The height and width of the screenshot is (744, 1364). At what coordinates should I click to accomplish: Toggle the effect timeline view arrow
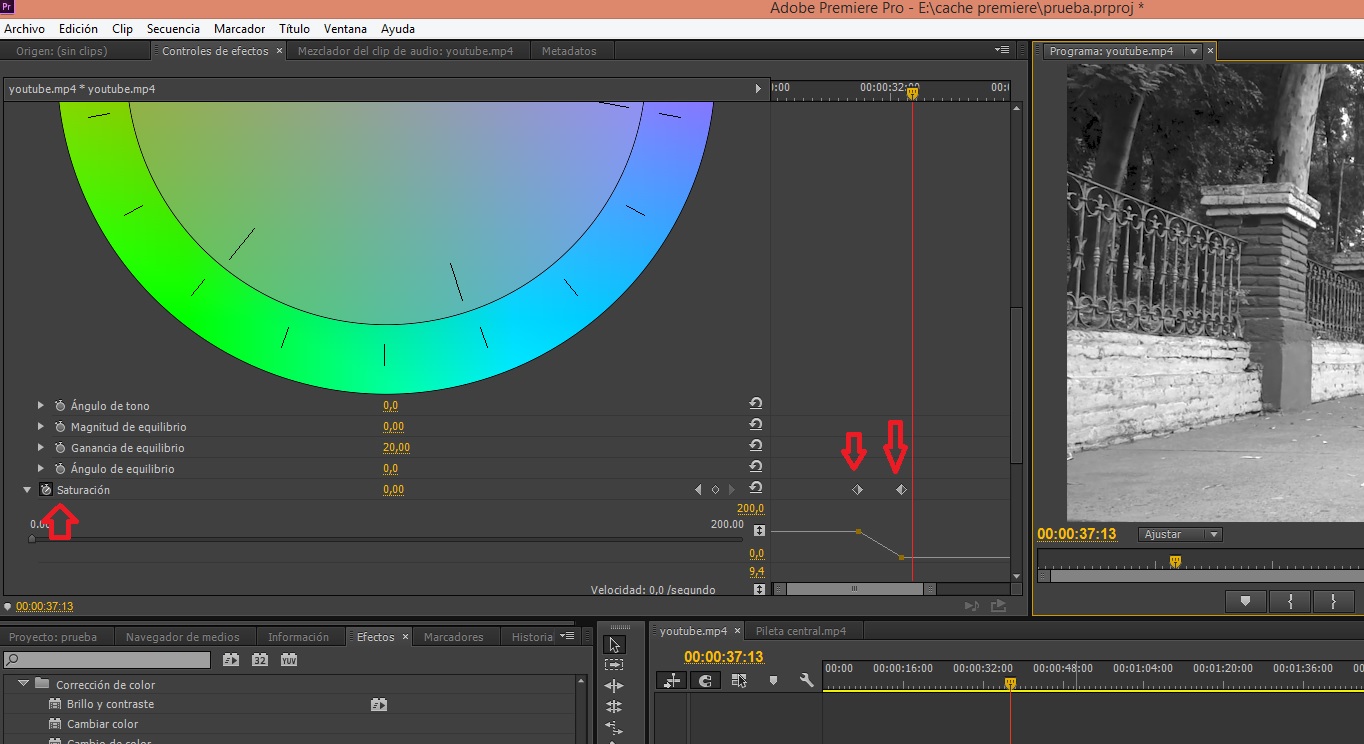coord(758,89)
